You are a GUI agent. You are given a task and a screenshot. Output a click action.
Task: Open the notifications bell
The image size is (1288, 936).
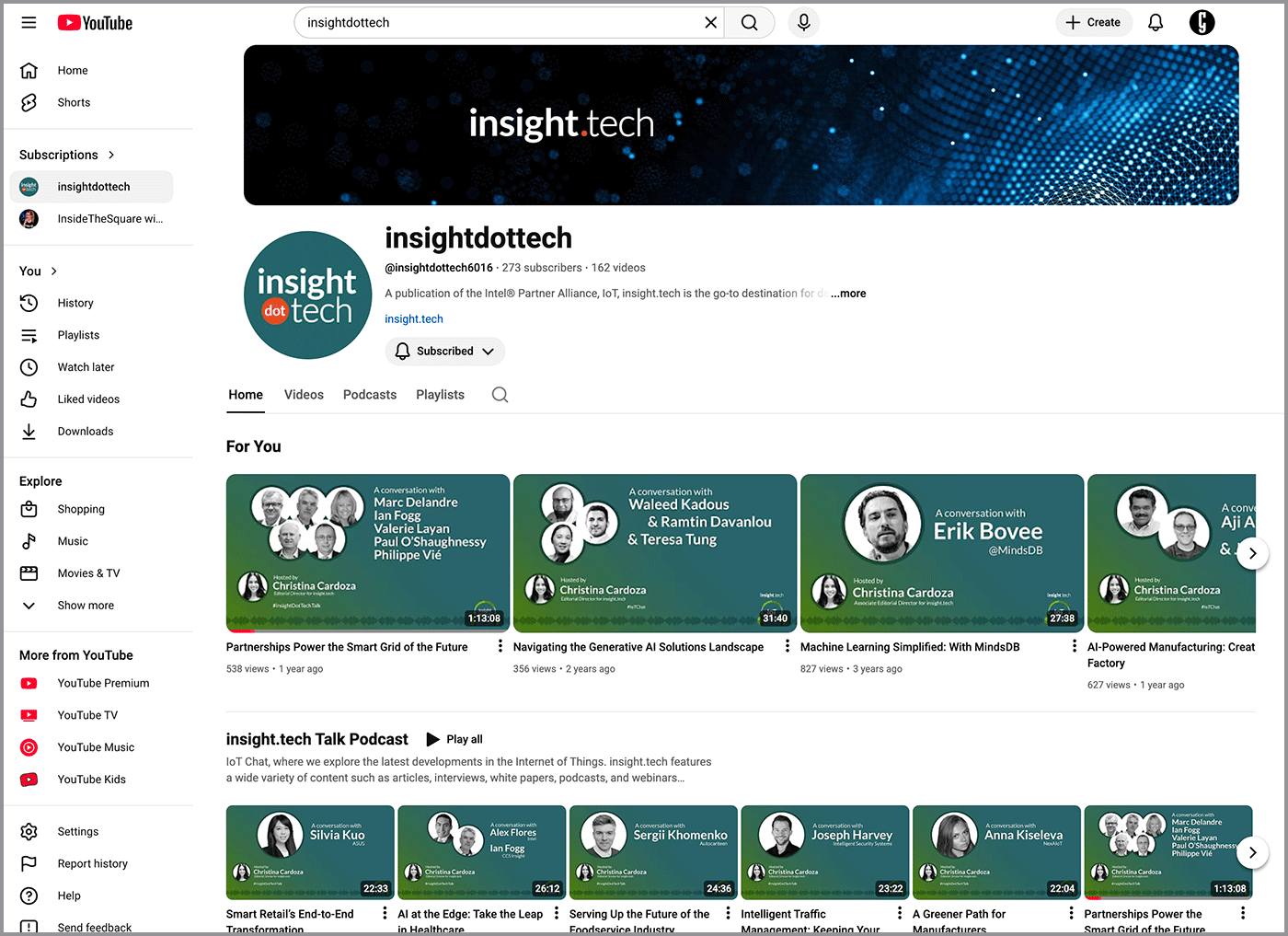coord(1156,22)
